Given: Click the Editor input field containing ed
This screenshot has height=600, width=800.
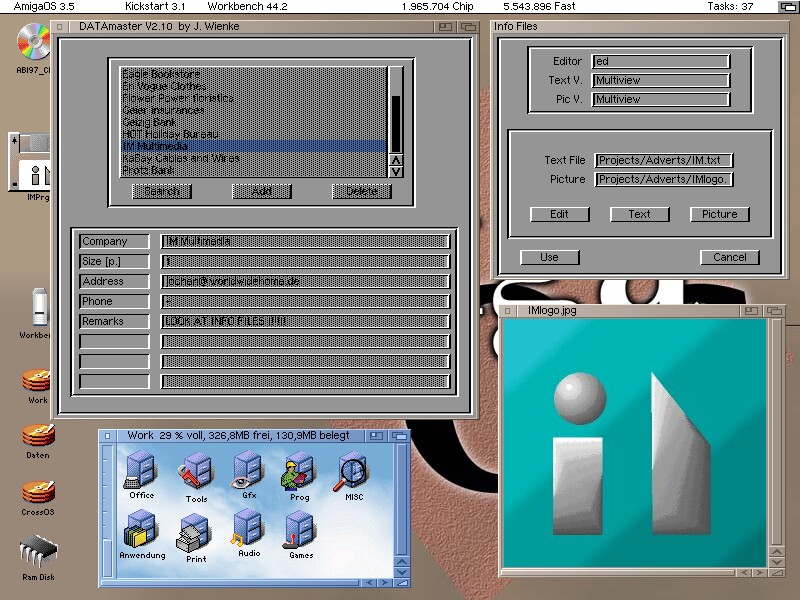Looking at the screenshot, I should pyautogui.click(x=660, y=62).
